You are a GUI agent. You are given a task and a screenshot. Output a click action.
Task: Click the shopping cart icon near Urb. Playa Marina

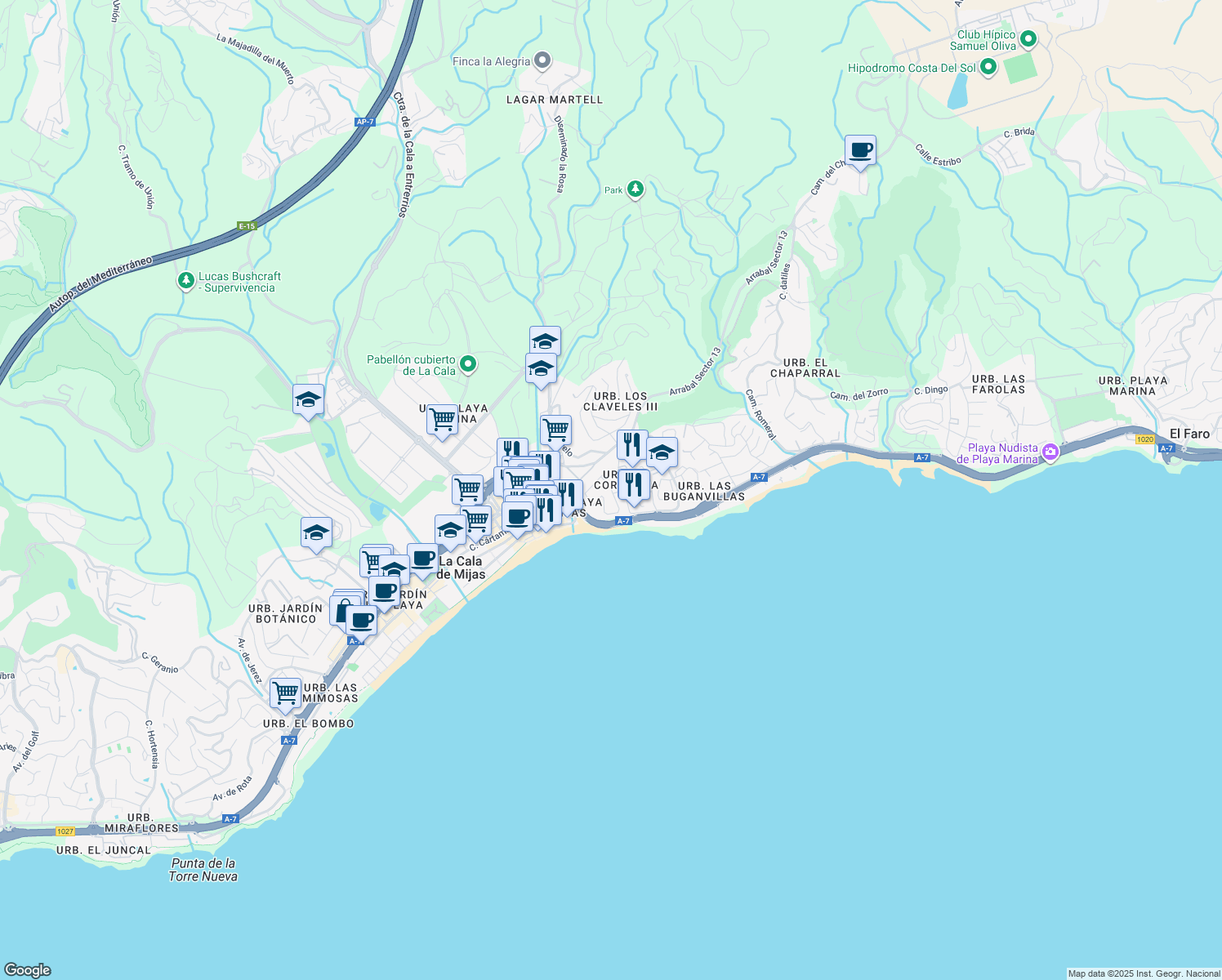tap(444, 418)
